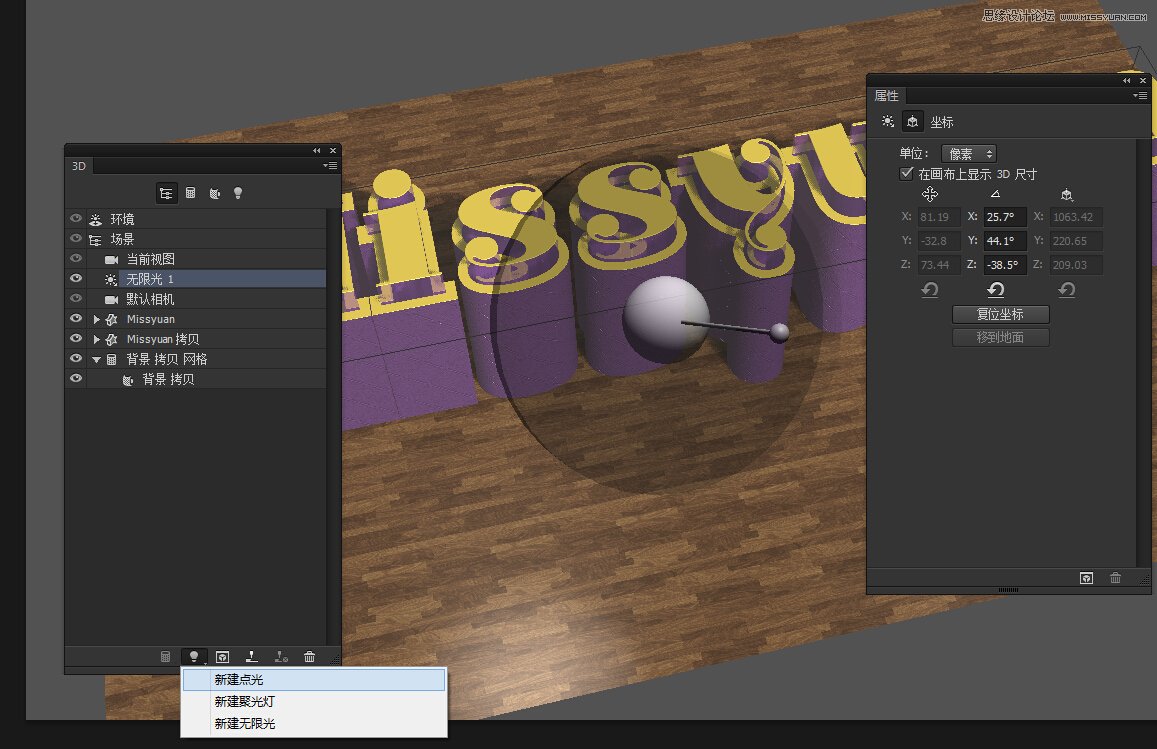
Task: Click the trash icon in the 3D panel toolbar
Action: pos(310,657)
